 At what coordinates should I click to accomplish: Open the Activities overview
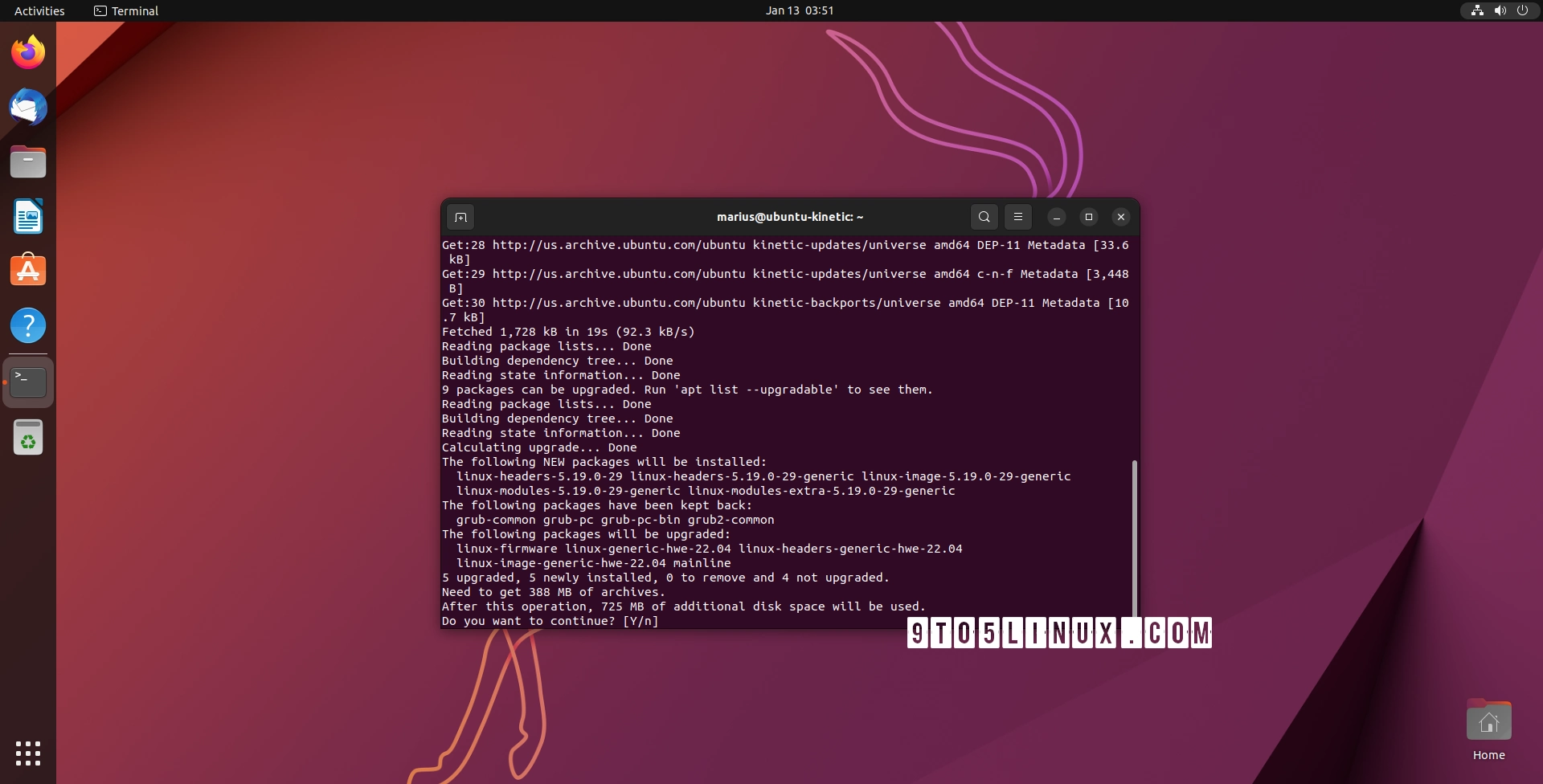tap(39, 10)
